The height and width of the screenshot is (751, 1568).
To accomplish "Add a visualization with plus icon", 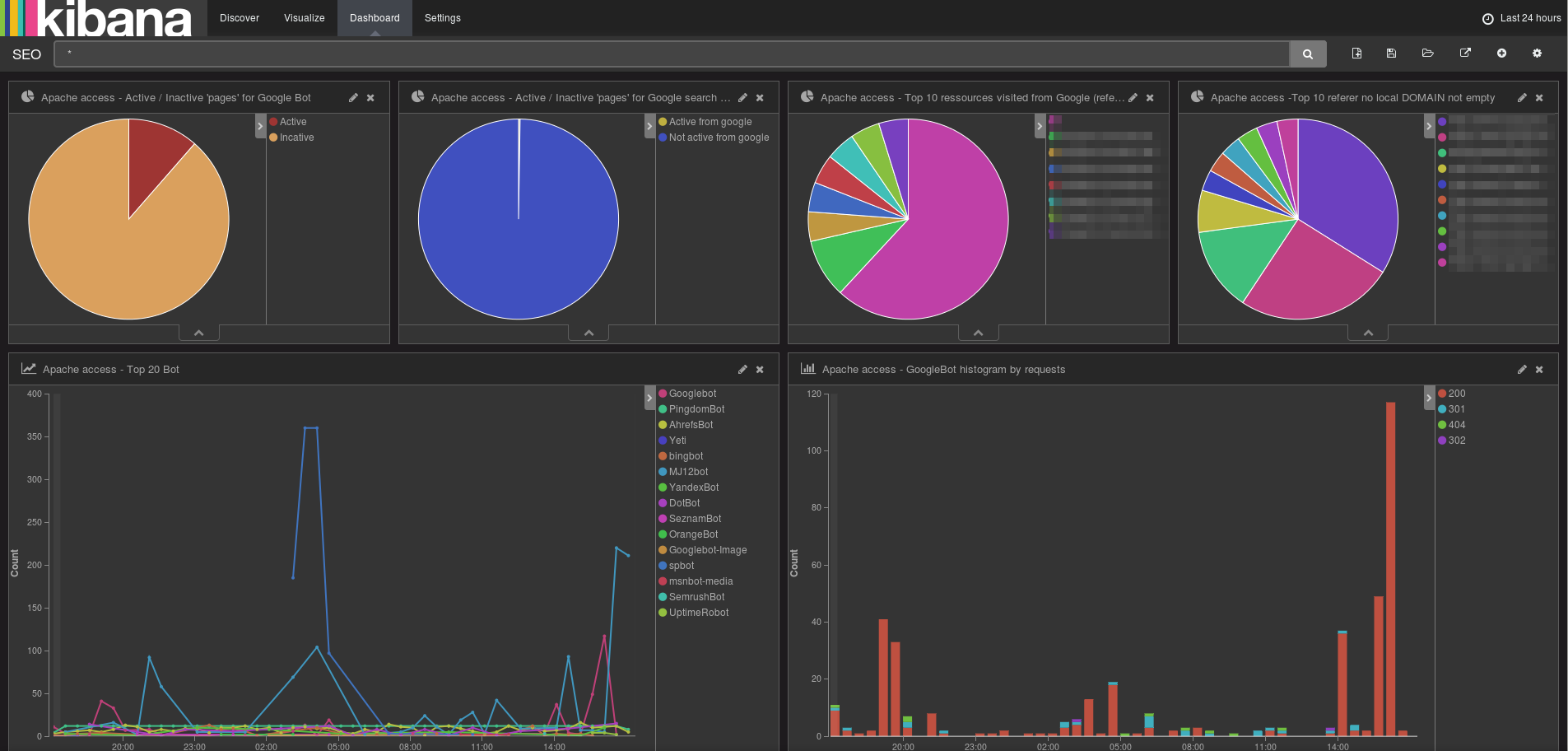I will pos(1501,54).
